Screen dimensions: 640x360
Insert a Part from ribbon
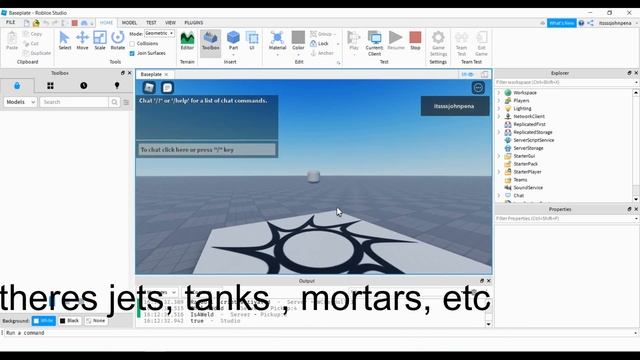tap(233, 42)
